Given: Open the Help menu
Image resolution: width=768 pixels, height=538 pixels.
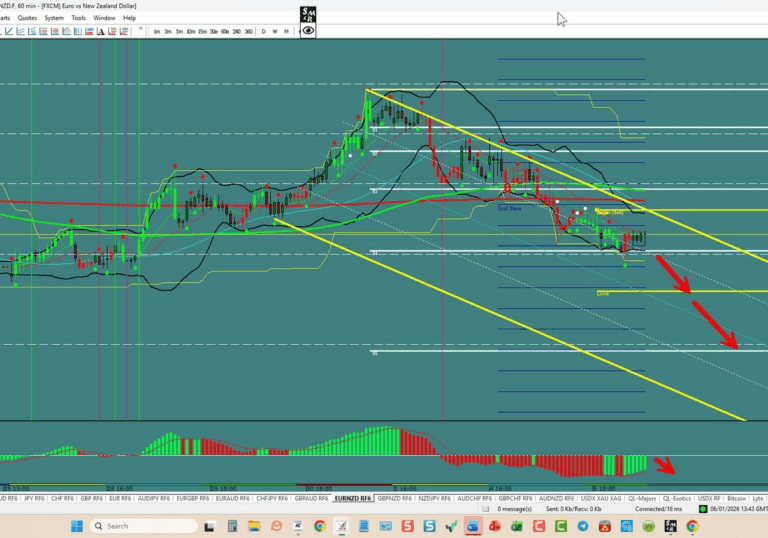Looking at the screenshot, I should [x=129, y=18].
